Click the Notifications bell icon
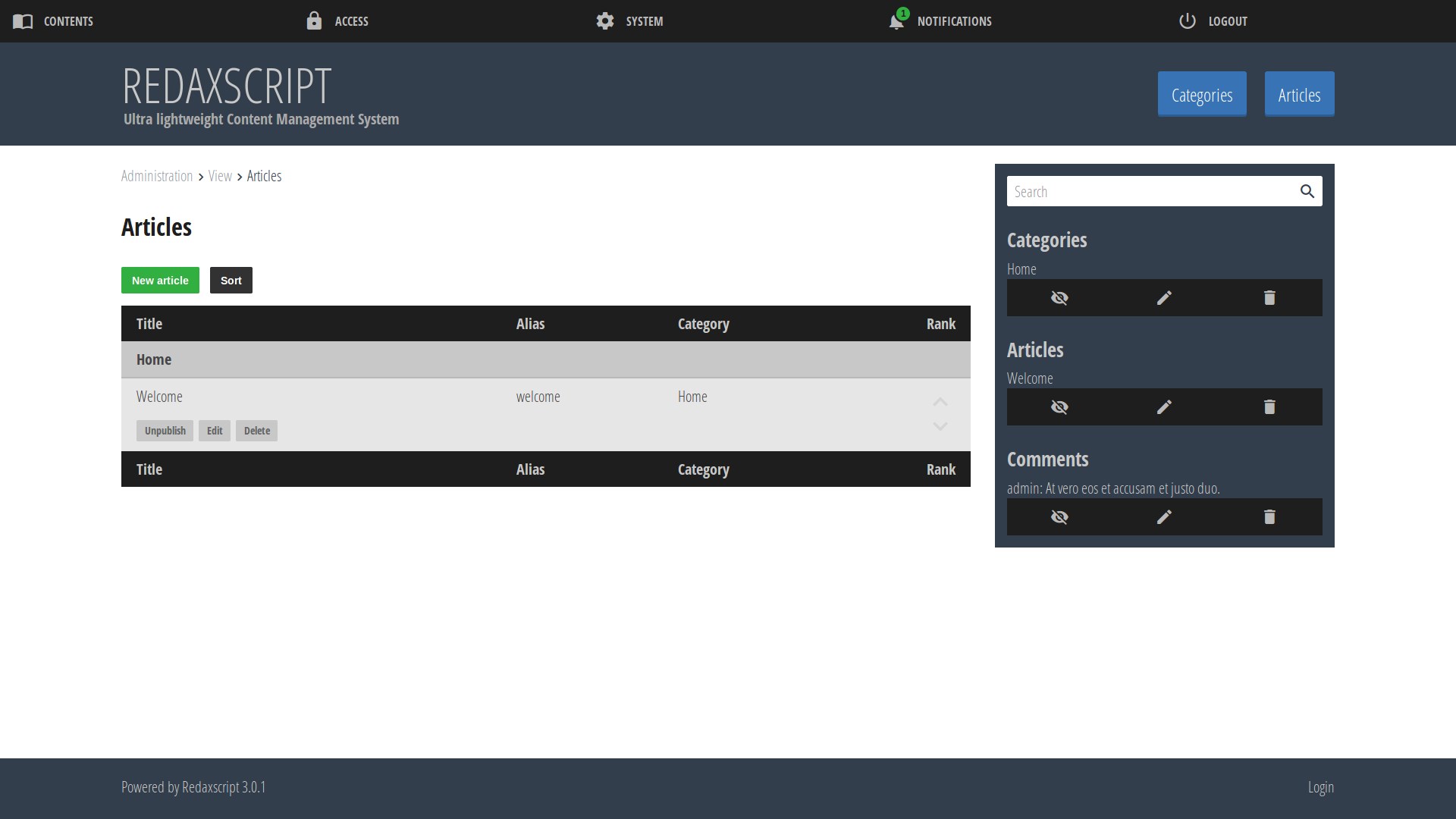 [896, 21]
